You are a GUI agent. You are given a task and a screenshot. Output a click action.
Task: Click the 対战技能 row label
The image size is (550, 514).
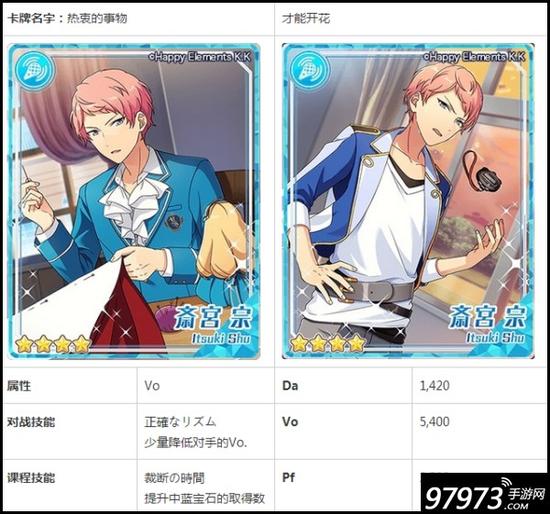(31, 422)
